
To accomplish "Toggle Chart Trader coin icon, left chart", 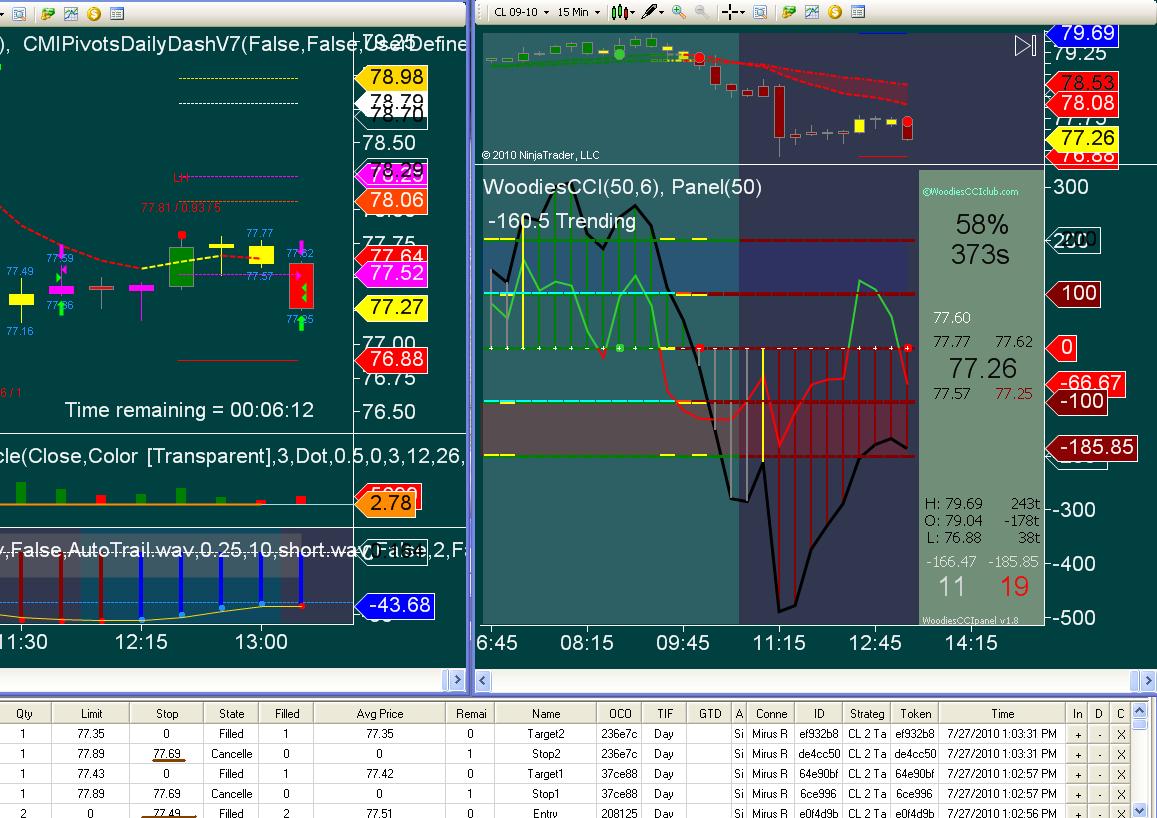I will click(94, 13).
